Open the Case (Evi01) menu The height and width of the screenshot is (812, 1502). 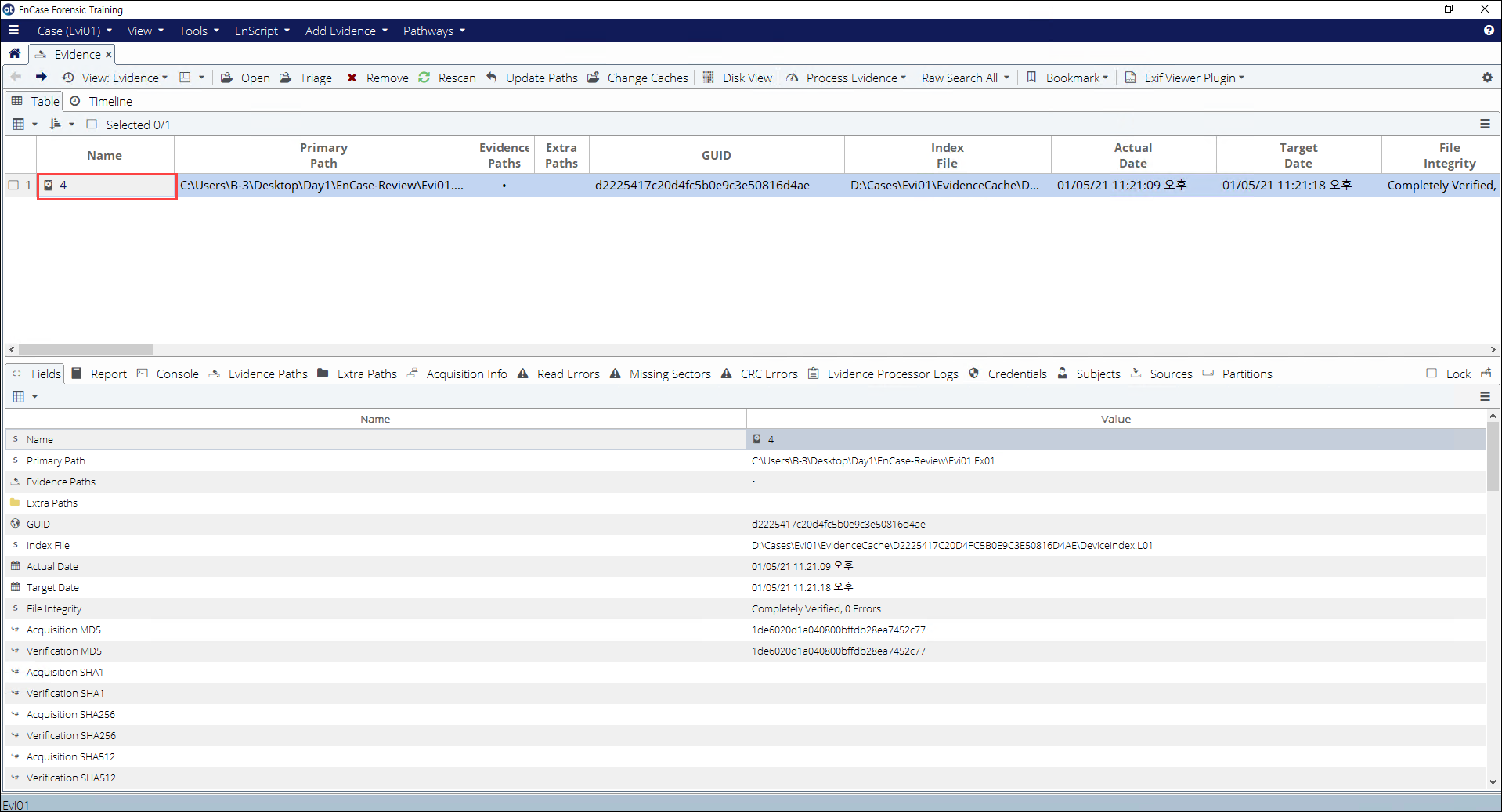click(75, 31)
